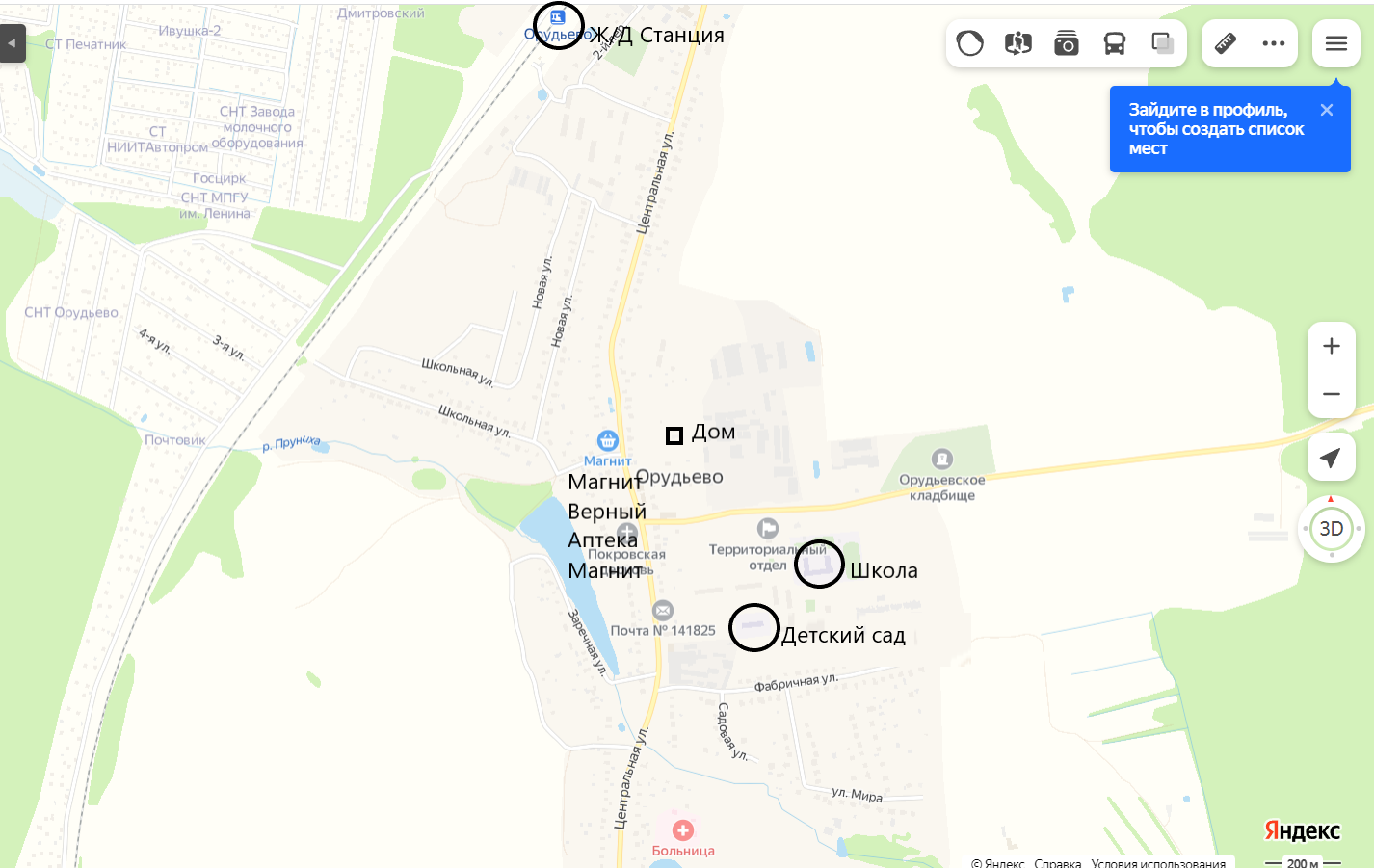Open the map layers switcher
Image resolution: width=1374 pixels, height=868 pixels.
[1163, 43]
